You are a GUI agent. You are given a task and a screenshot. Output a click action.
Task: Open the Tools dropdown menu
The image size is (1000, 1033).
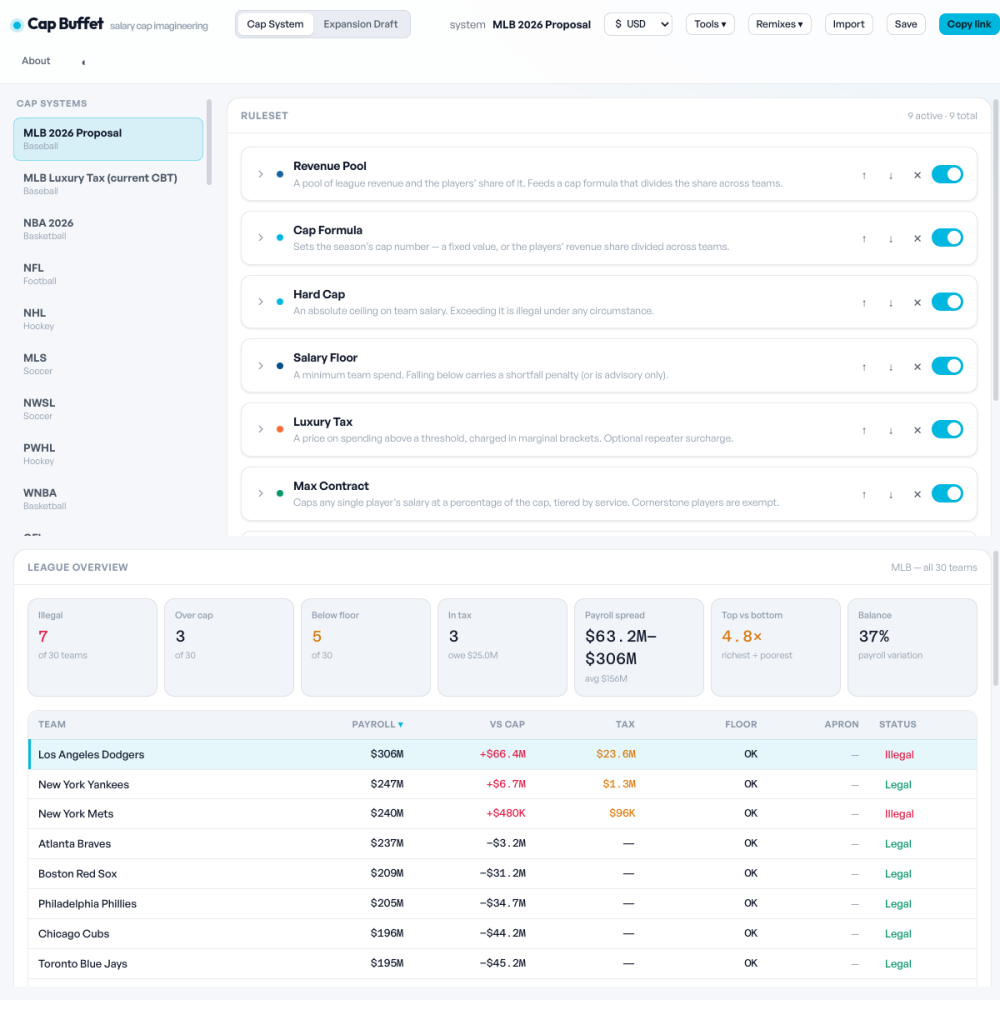point(710,24)
